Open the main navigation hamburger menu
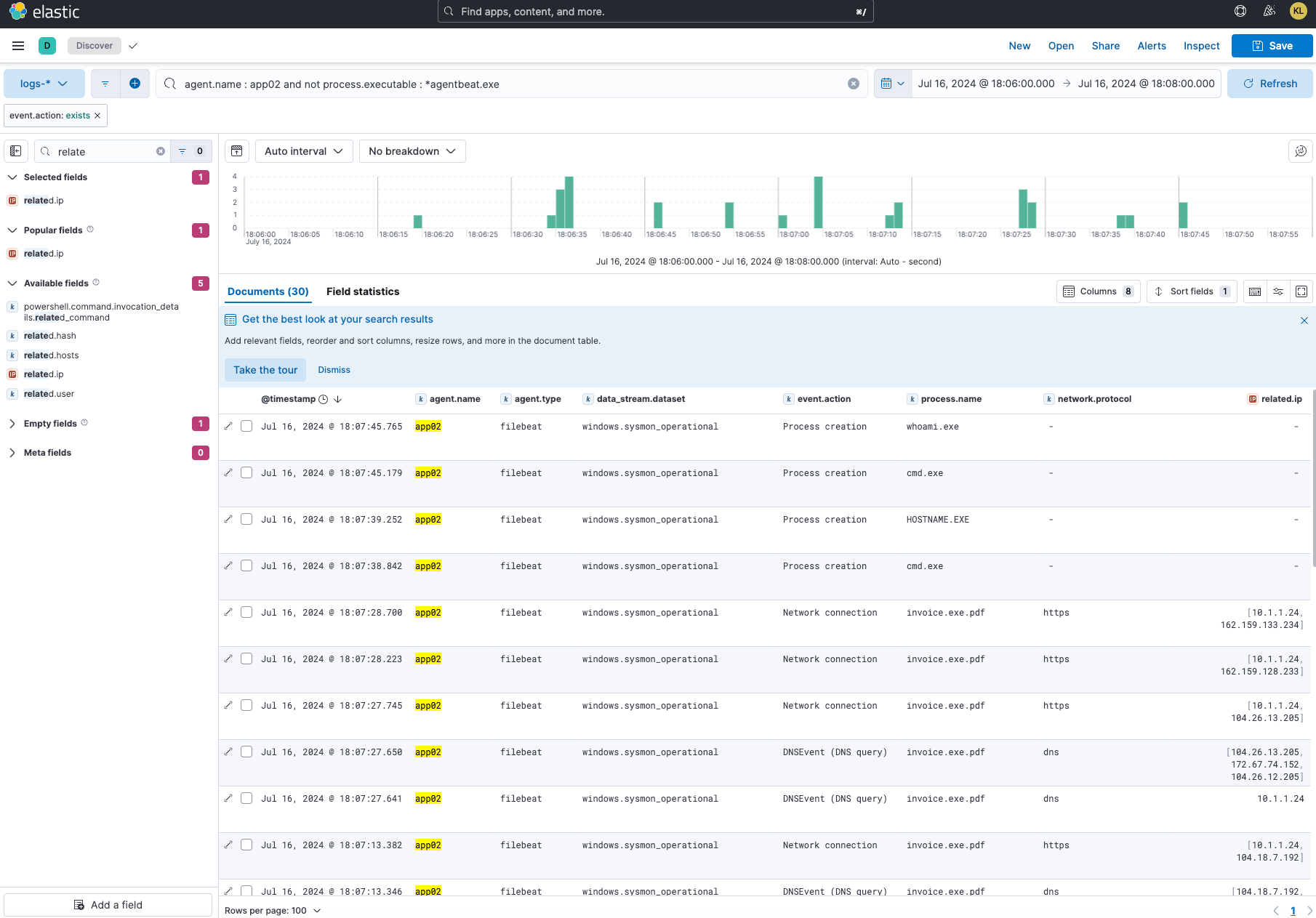This screenshot has height=918, width=1316. point(18,46)
